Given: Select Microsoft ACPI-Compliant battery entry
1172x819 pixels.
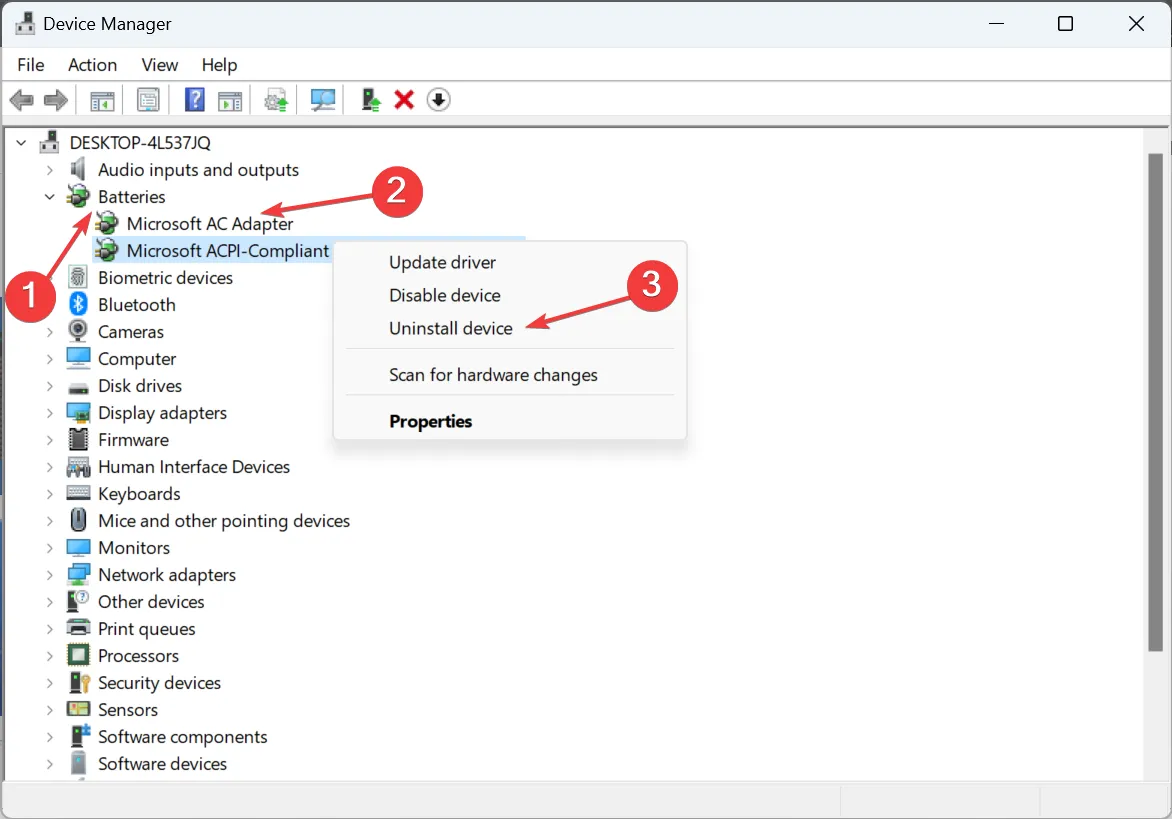Looking at the screenshot, I should pos(228,250).
